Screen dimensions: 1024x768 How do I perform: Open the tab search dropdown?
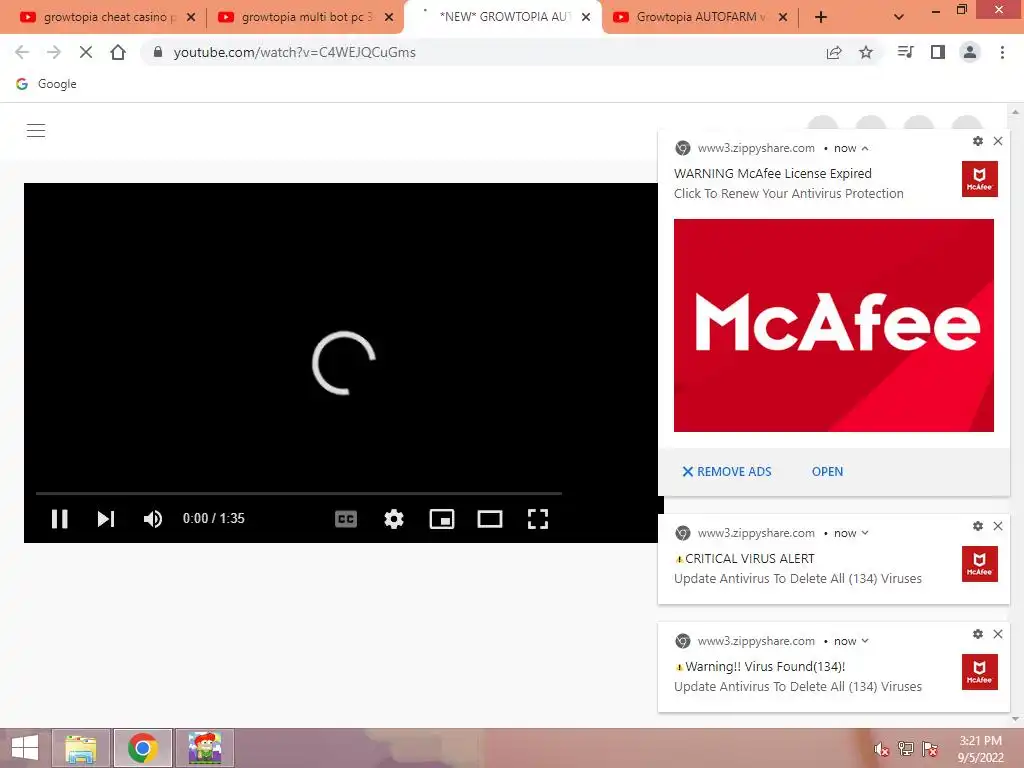(899, 18)
